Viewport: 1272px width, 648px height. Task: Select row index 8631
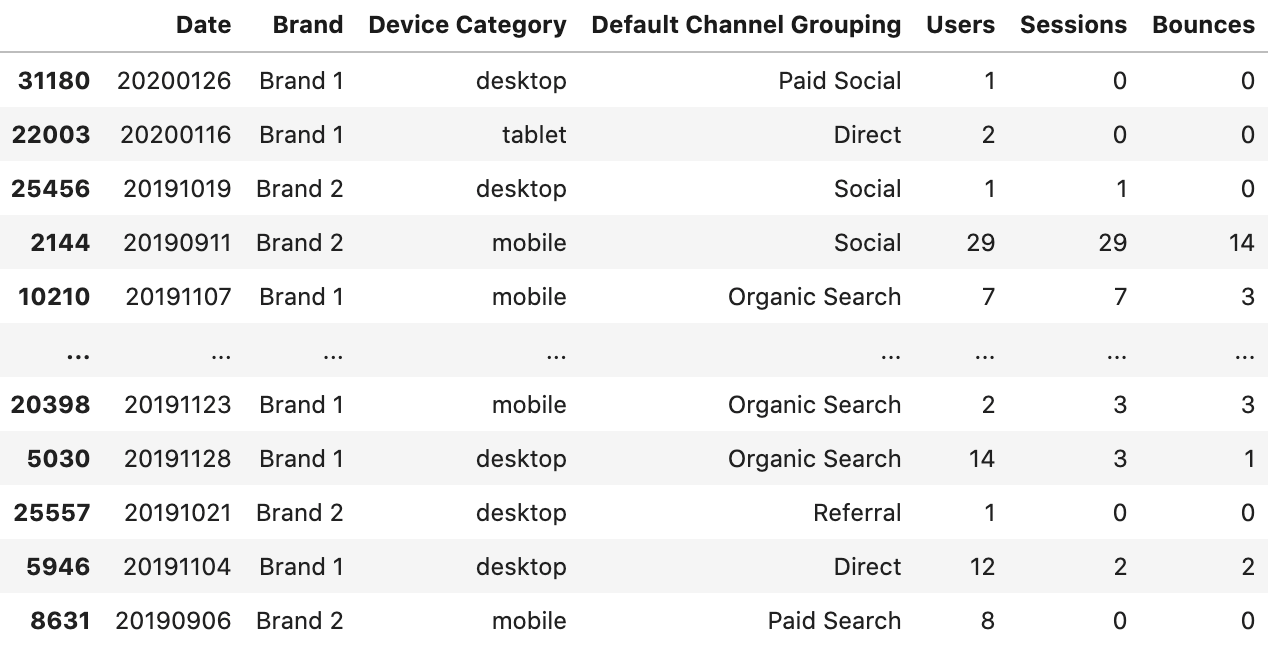(60, 621)
